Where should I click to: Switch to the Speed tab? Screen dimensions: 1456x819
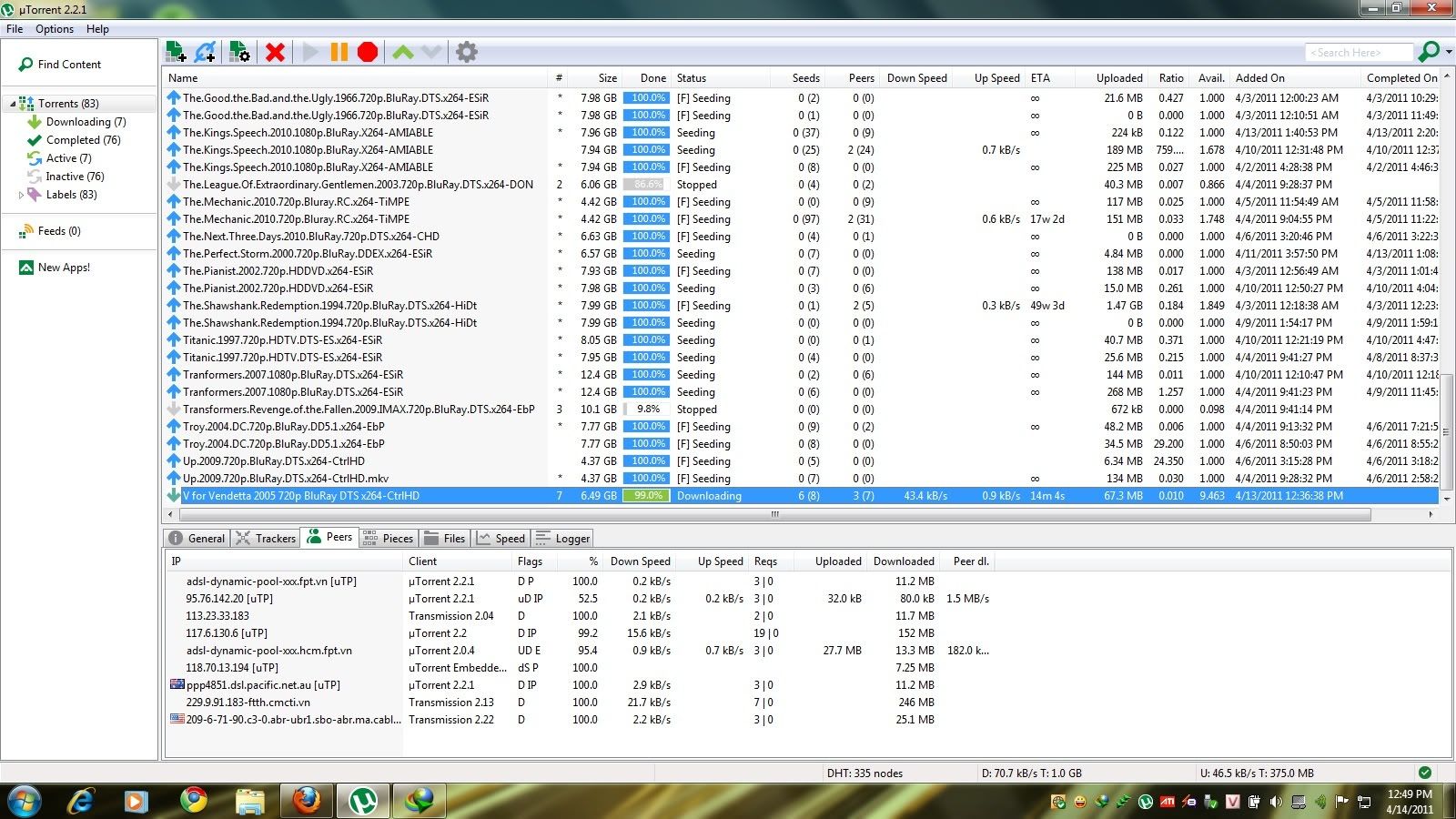[x=501, y=538]
